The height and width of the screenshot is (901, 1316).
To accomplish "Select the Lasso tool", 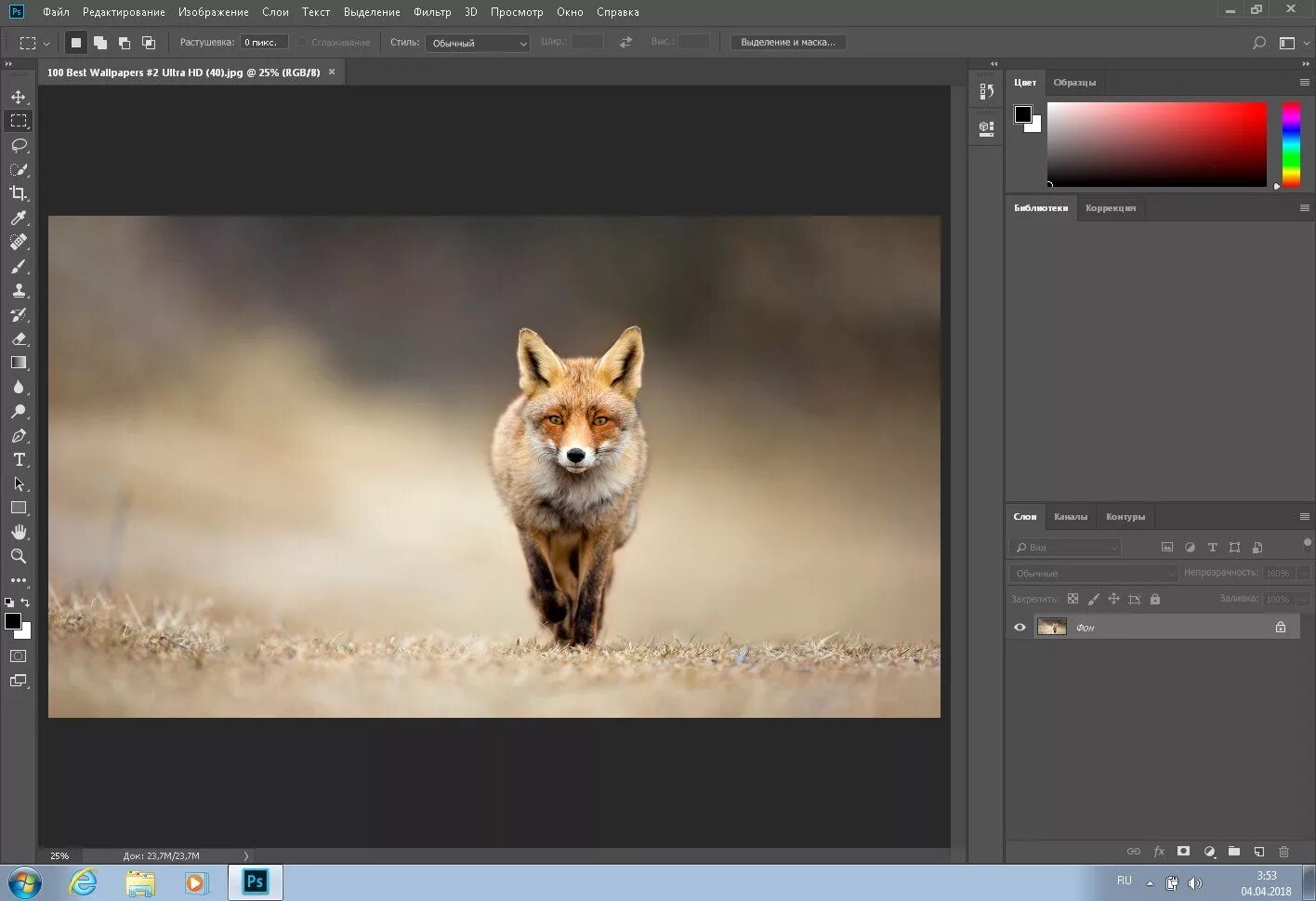I will point(19,146).
